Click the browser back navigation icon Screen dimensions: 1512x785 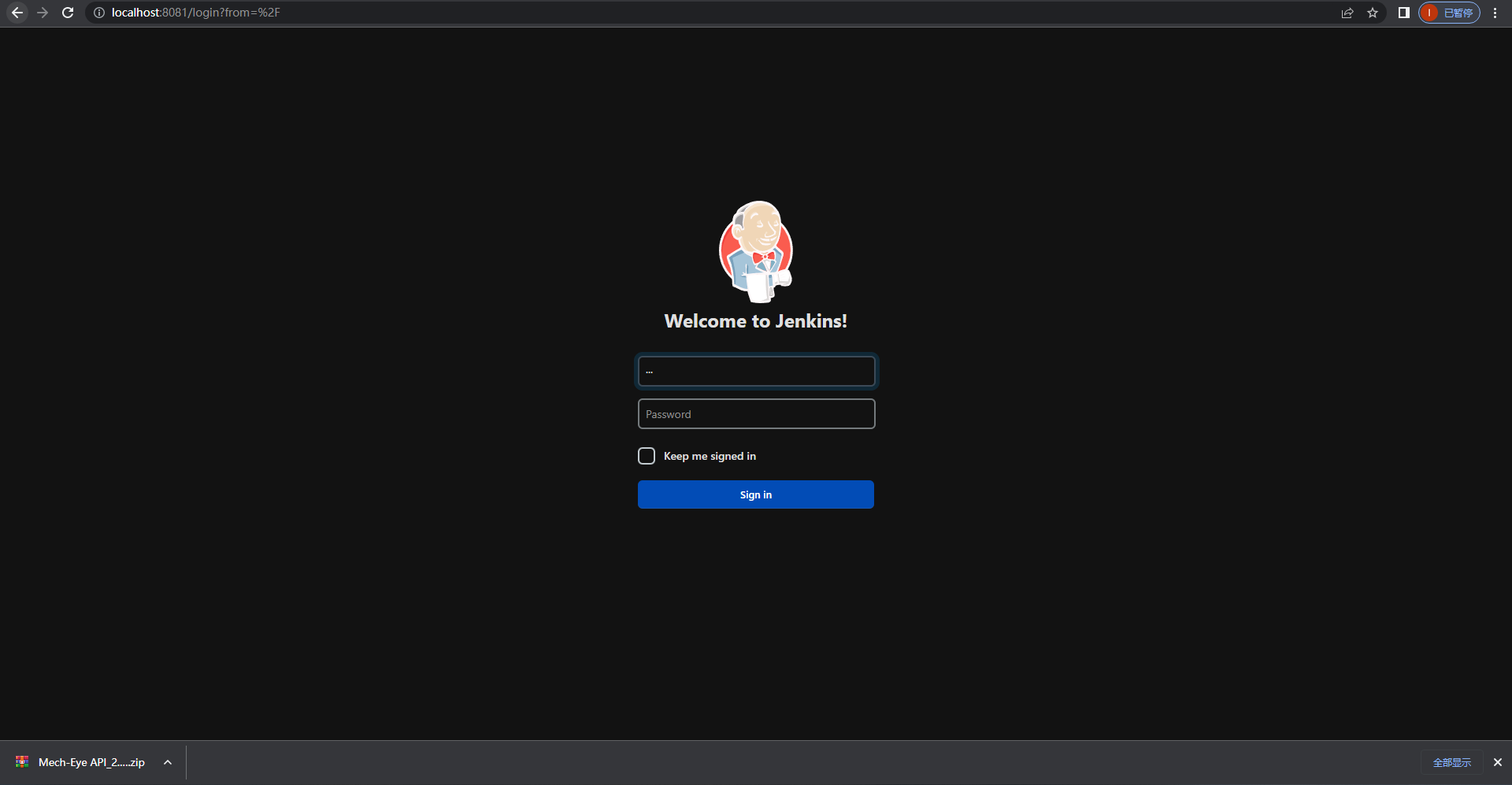(x=17, y=13)
